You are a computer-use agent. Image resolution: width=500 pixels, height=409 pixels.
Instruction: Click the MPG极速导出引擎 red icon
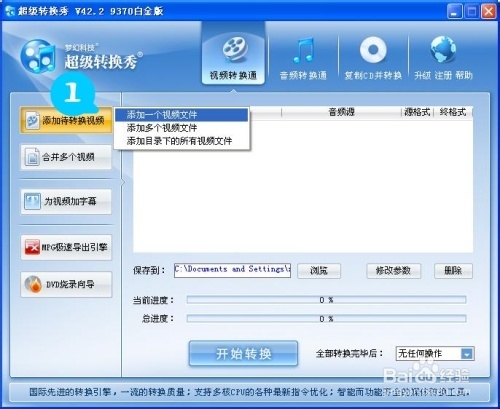pyautogui.click(x=32, y=247)
